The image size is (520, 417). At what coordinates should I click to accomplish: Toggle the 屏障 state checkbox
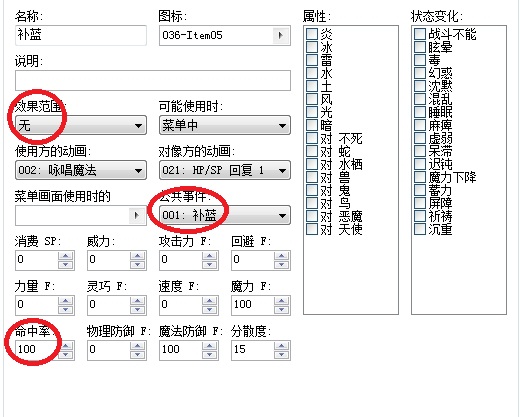pyautogui.click(x=420, y=203)
